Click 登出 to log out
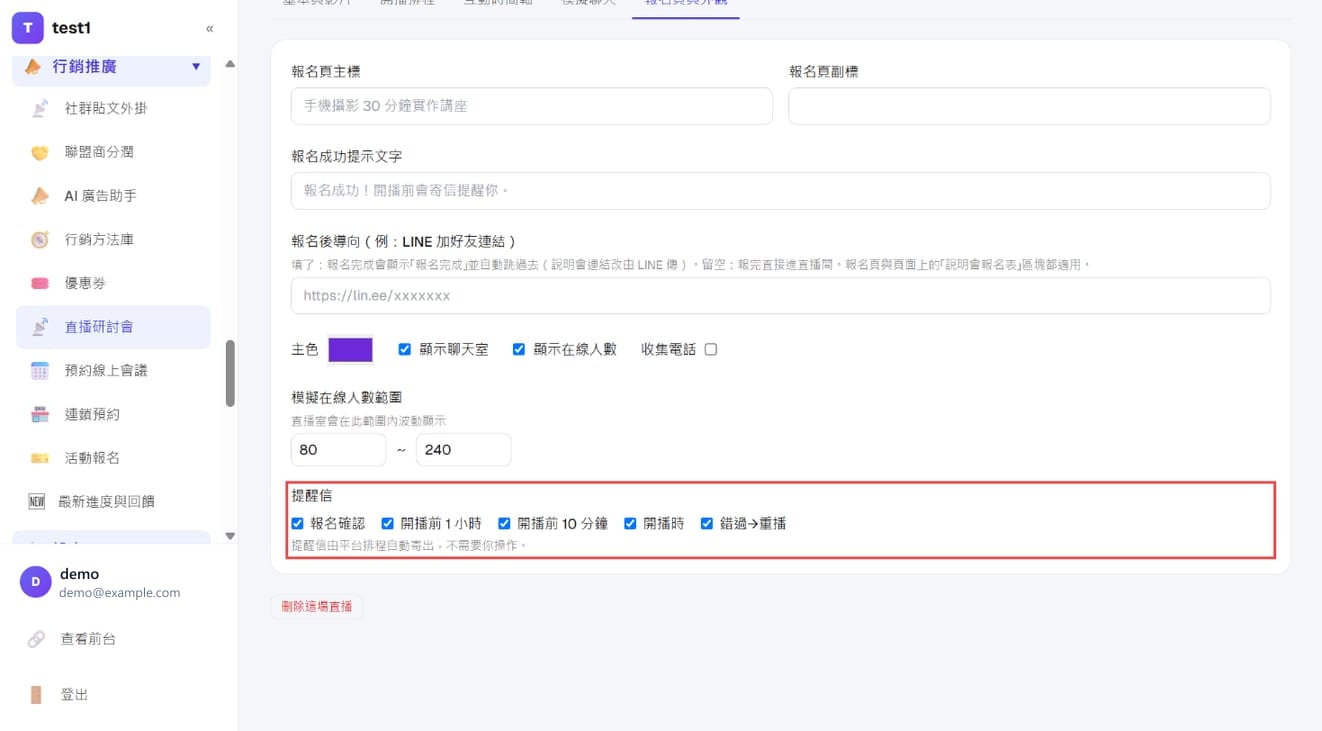Screen dimensions: 1322x731 tap(74, 695)
